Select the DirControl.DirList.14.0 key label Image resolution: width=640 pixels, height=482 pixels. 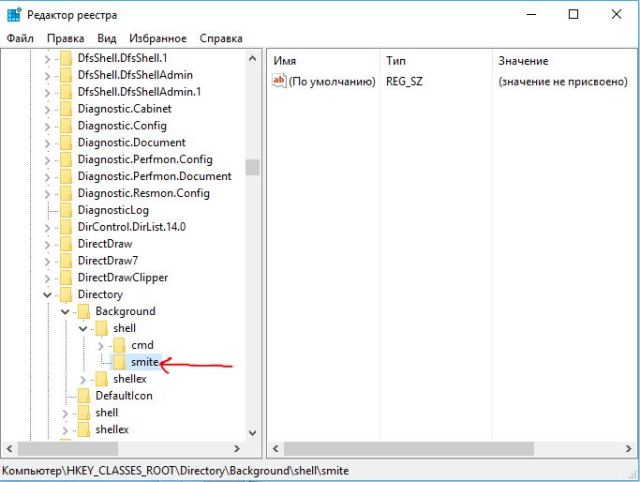click(132, 227)
